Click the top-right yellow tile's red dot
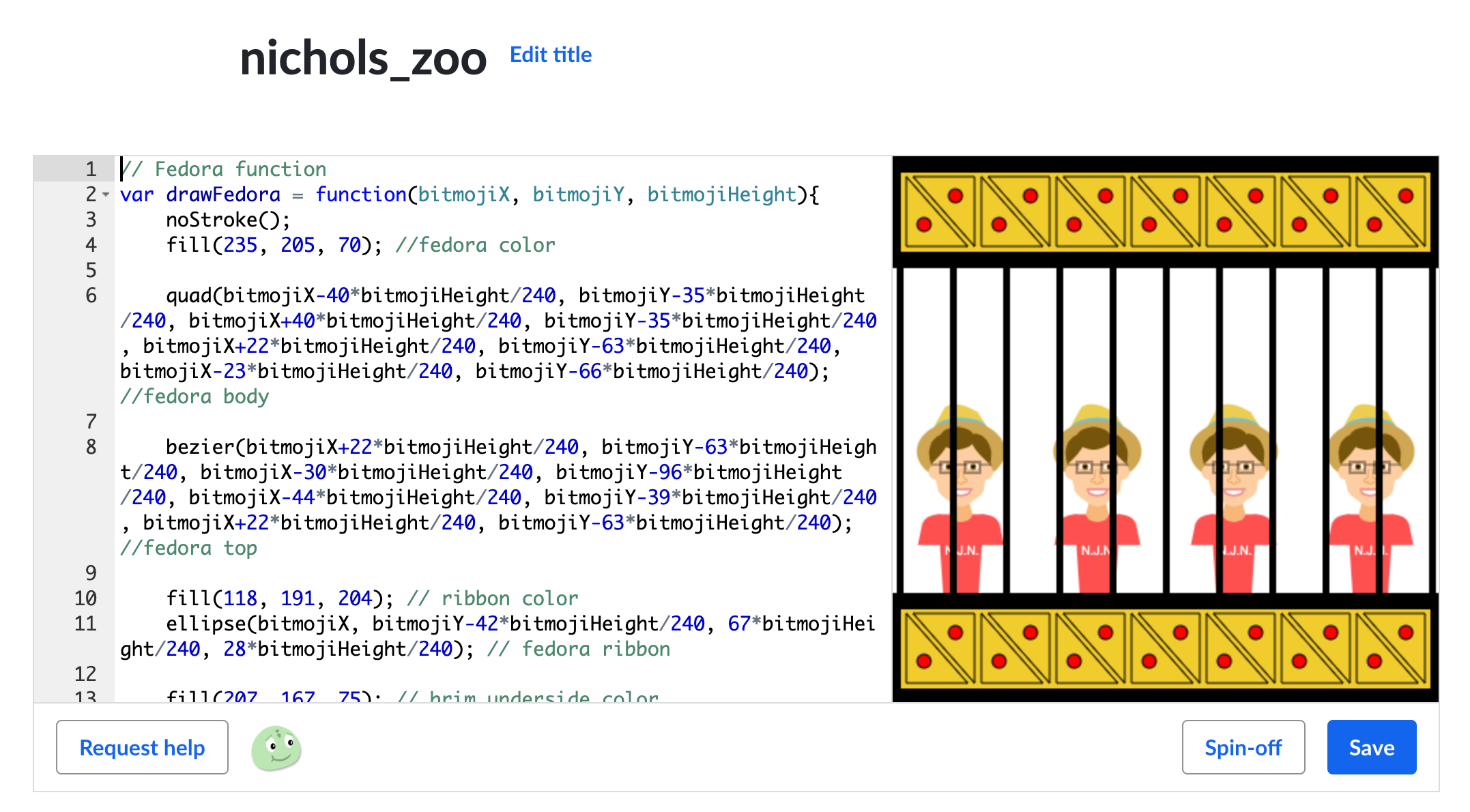Screen dimensions: 1470x812 [x=1406, y=197]
